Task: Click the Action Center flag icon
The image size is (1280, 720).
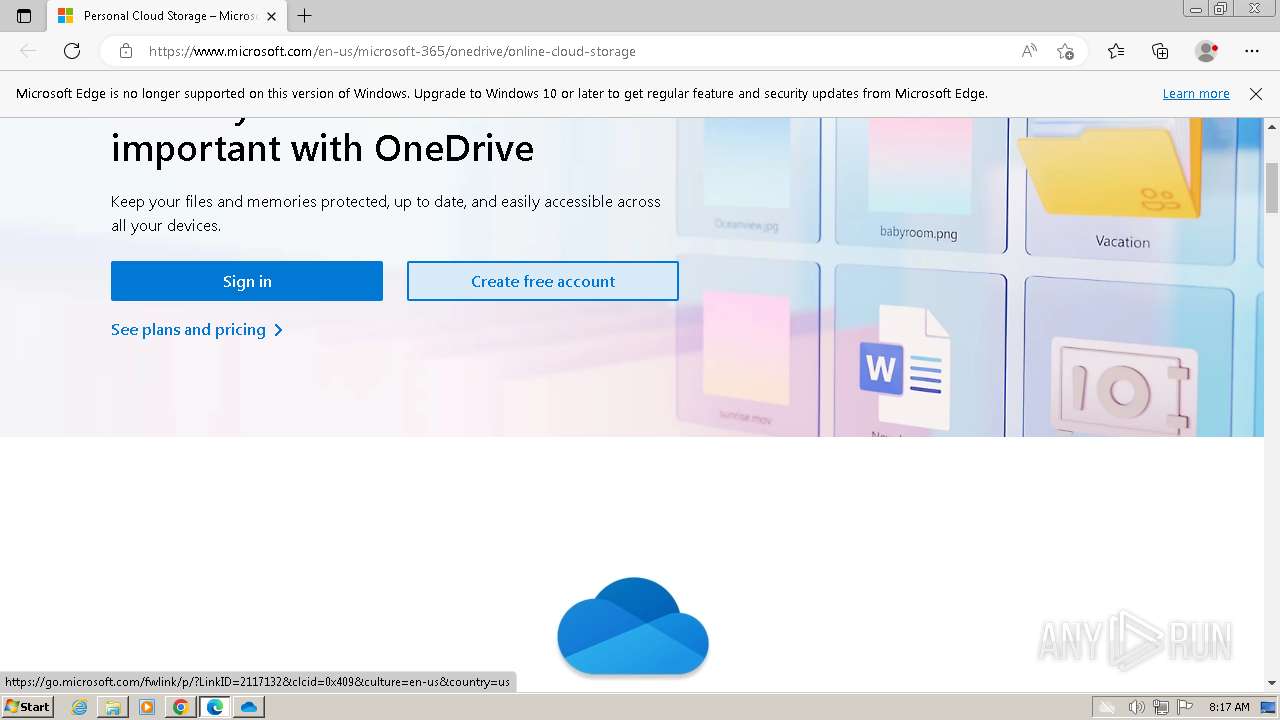Action: 1185,707
